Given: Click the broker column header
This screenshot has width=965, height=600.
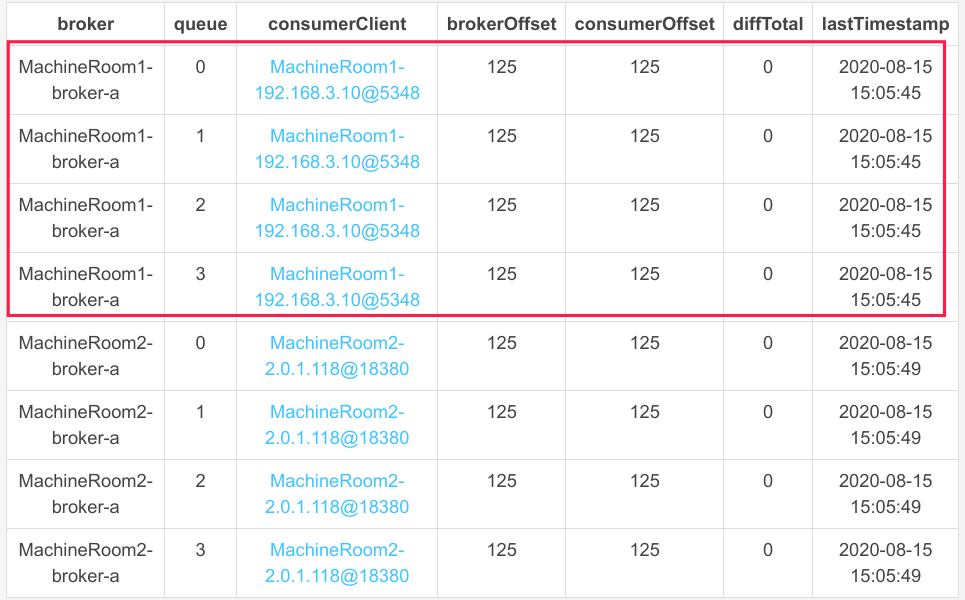Looking at the screenshot, I should 85,23.
